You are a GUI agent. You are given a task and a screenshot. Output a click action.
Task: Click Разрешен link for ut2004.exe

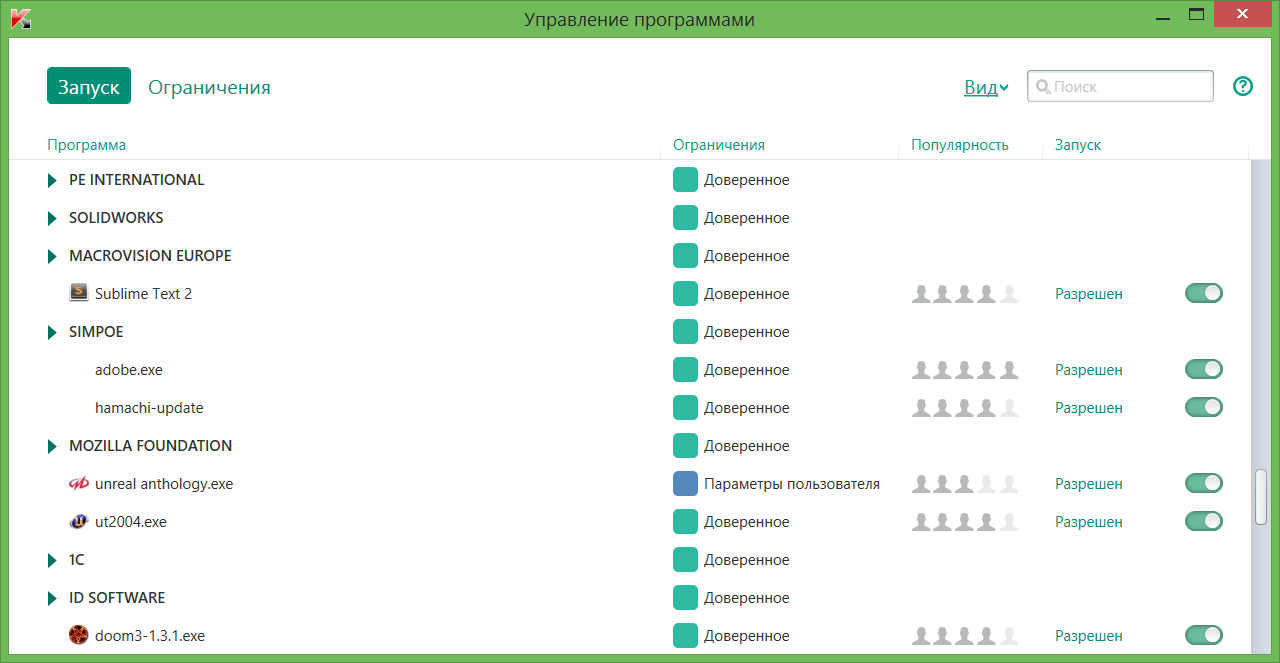[x=1089, y=522]
